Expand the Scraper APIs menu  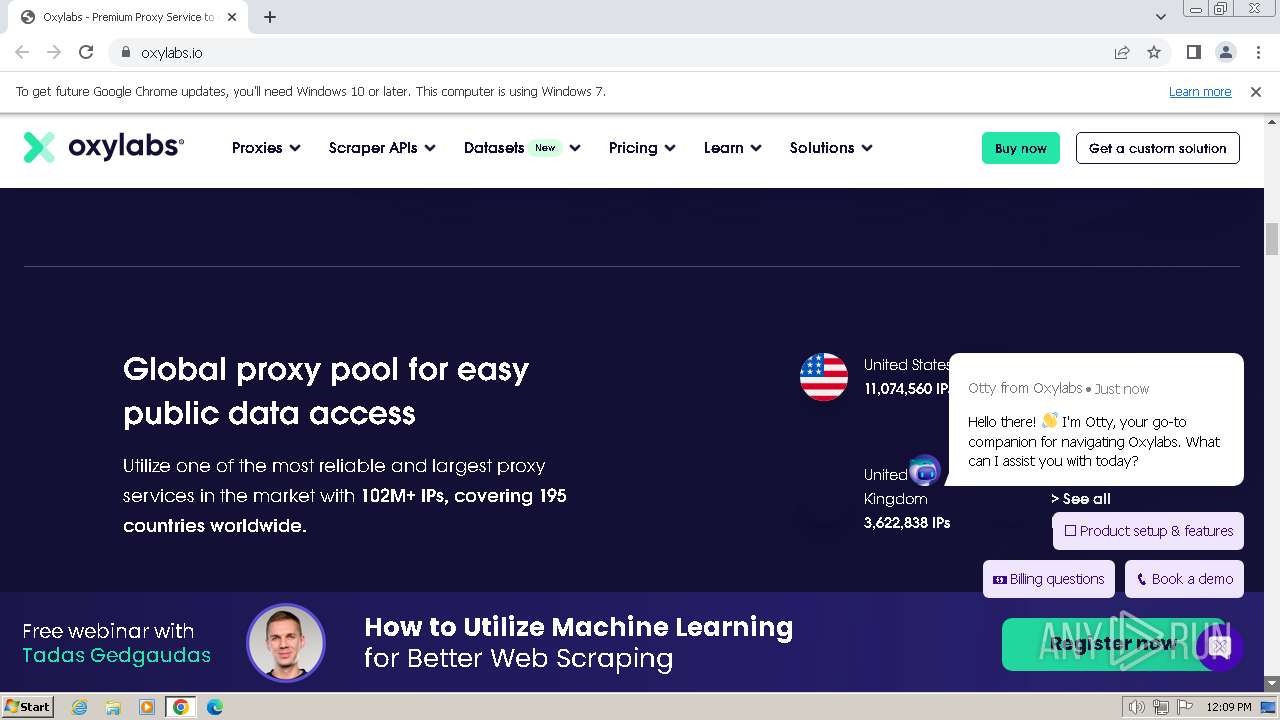(382, 148)
